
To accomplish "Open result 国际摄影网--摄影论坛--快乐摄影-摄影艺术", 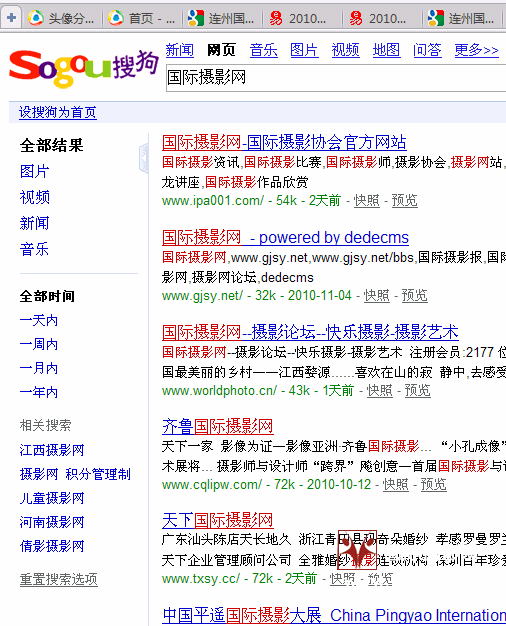I will click(310, 332).
